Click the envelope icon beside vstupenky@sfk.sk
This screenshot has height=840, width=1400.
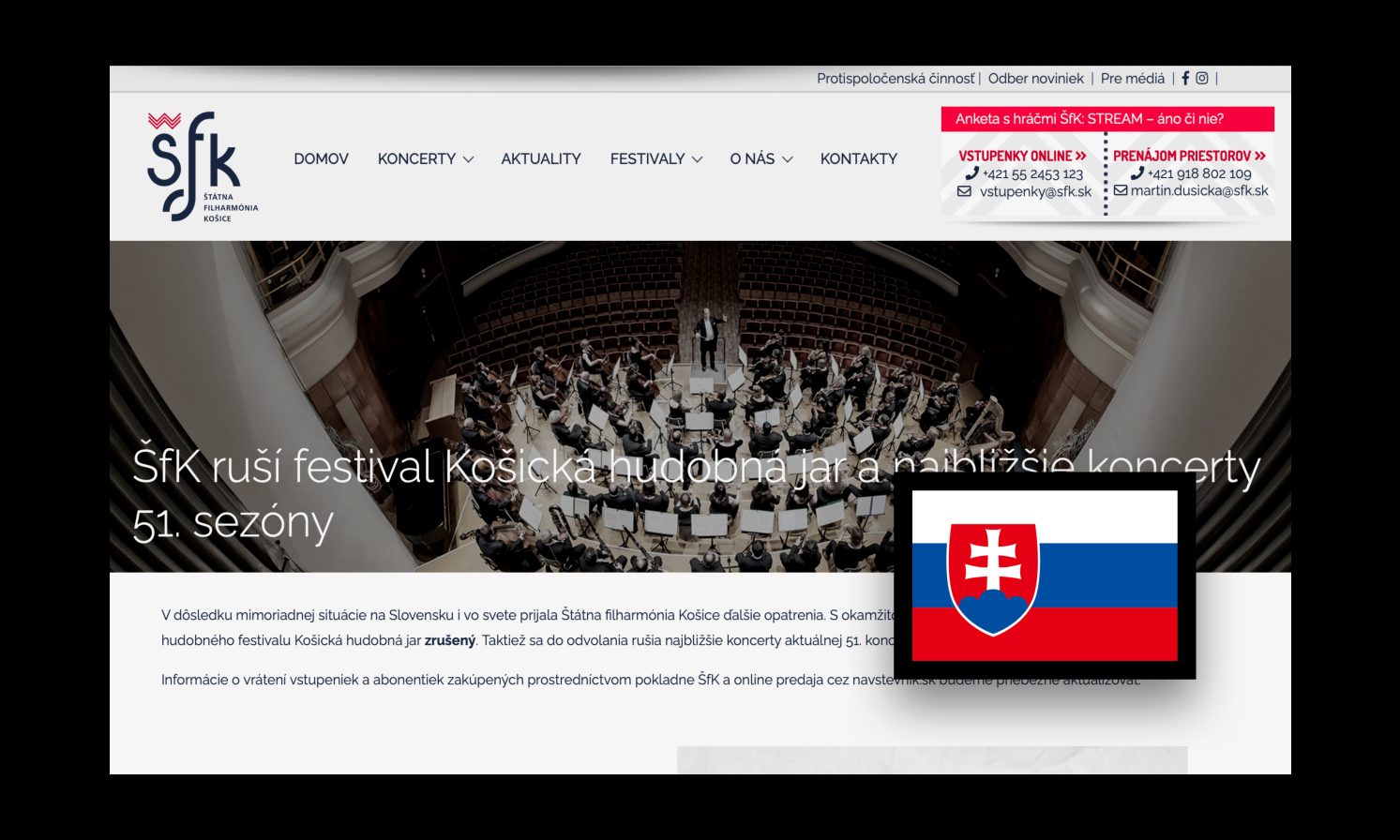[x=964, y=191]
